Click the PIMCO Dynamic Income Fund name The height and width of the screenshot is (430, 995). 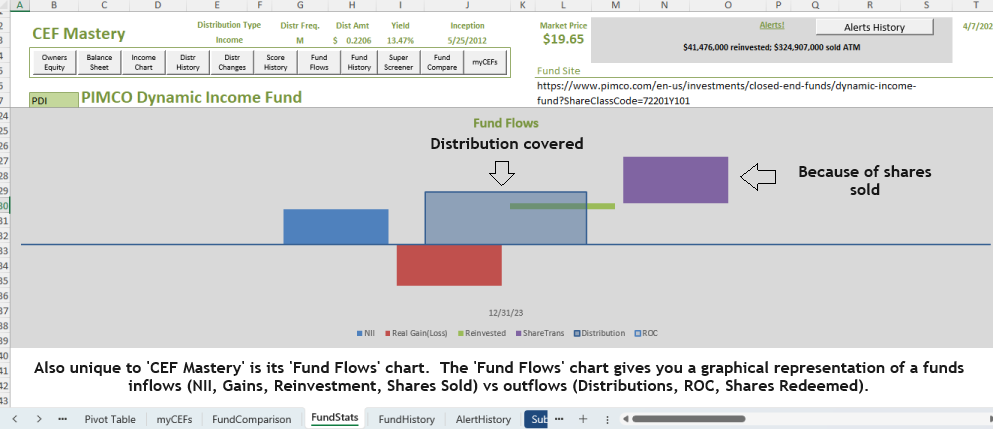pos(192,97)
